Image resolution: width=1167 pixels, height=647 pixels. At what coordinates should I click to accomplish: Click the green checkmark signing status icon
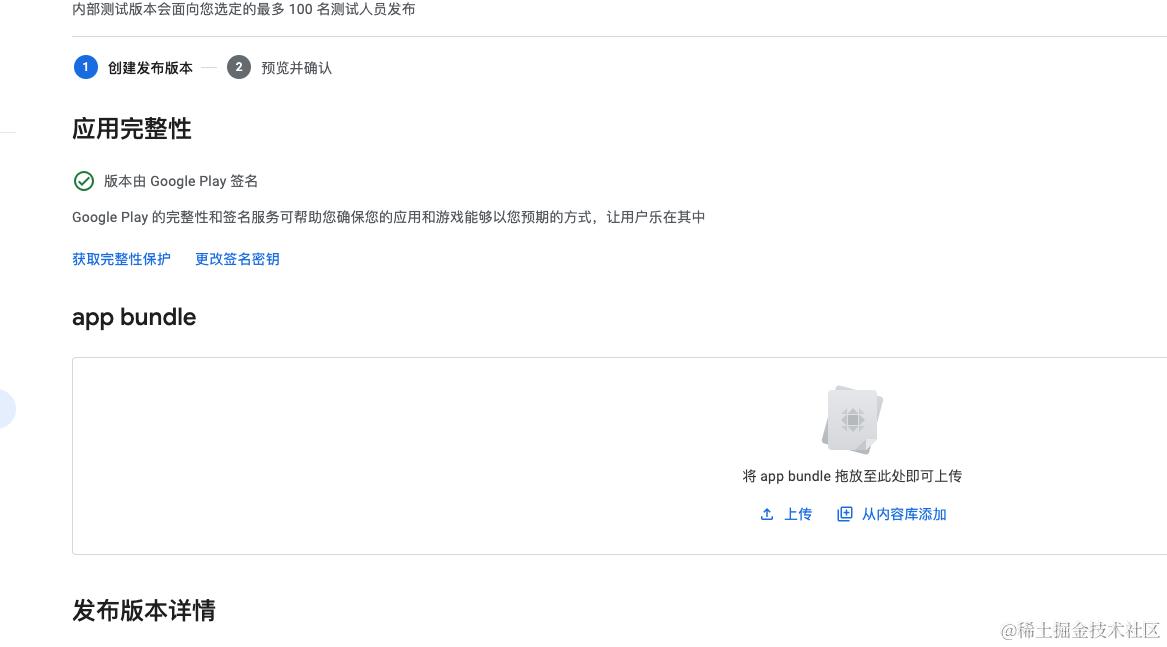pos(84,181)
